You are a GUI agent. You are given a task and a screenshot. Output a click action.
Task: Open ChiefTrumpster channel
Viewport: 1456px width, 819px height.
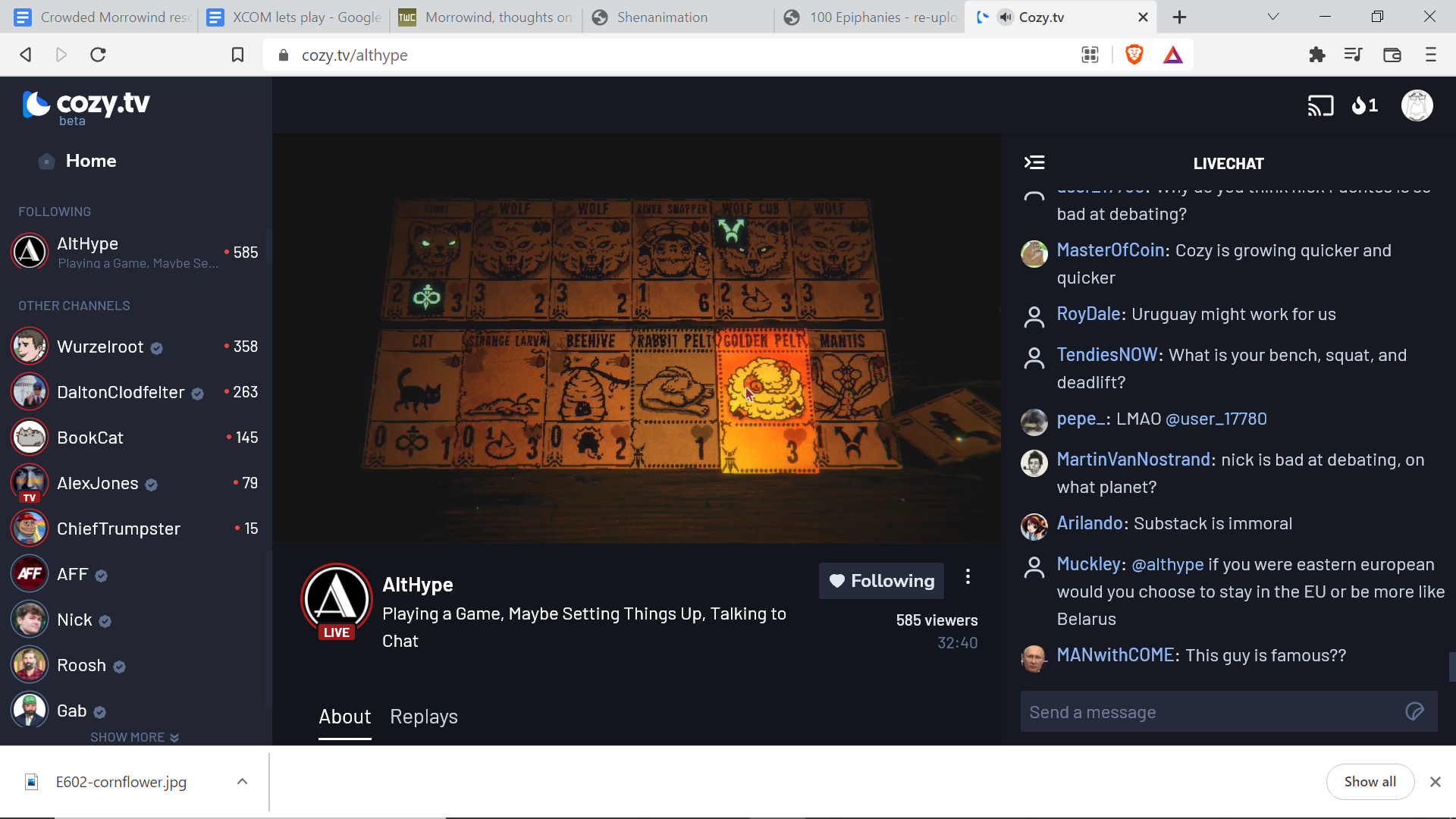pos(135,529)
